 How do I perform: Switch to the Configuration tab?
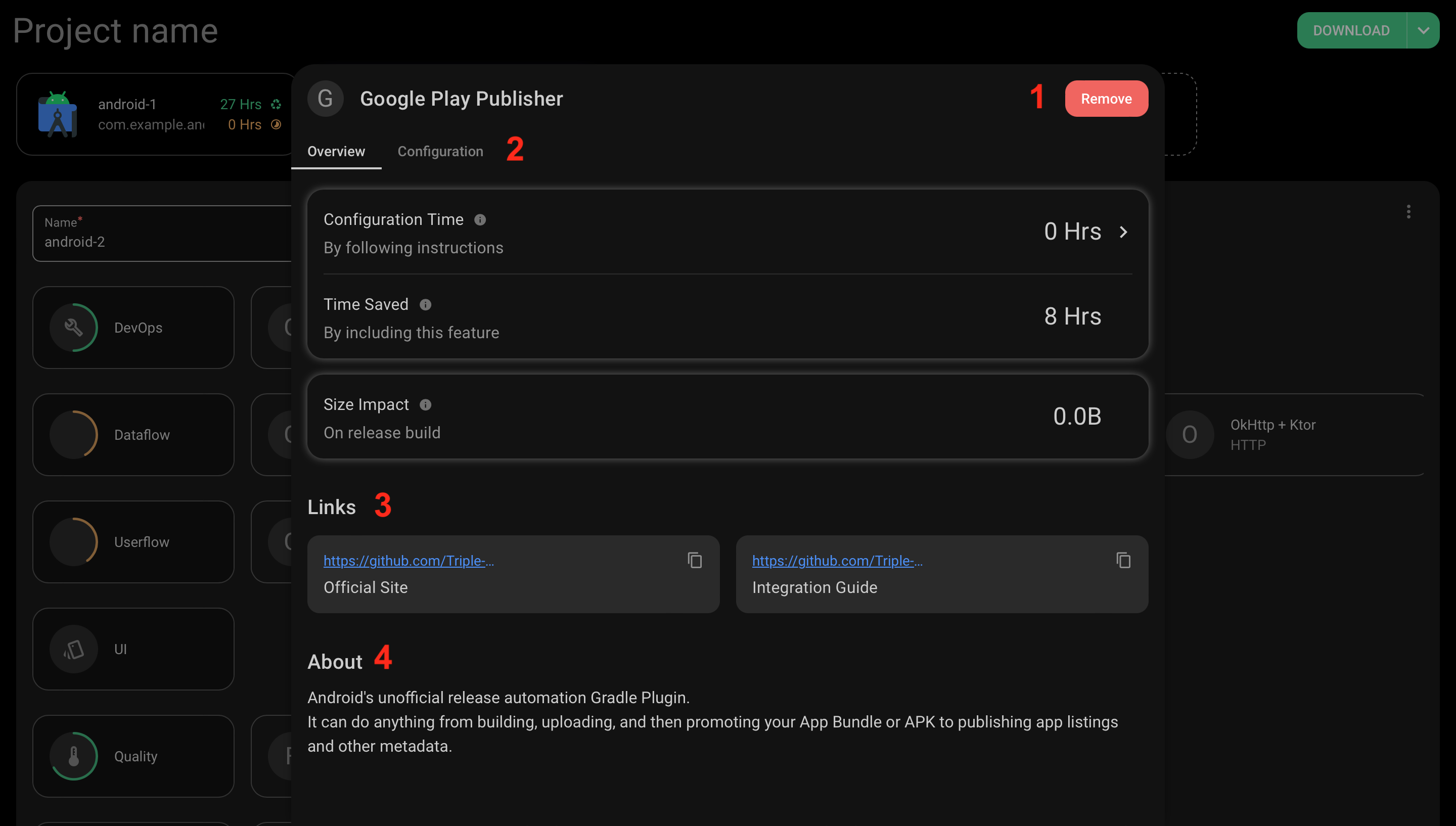(x=440, y=152)
